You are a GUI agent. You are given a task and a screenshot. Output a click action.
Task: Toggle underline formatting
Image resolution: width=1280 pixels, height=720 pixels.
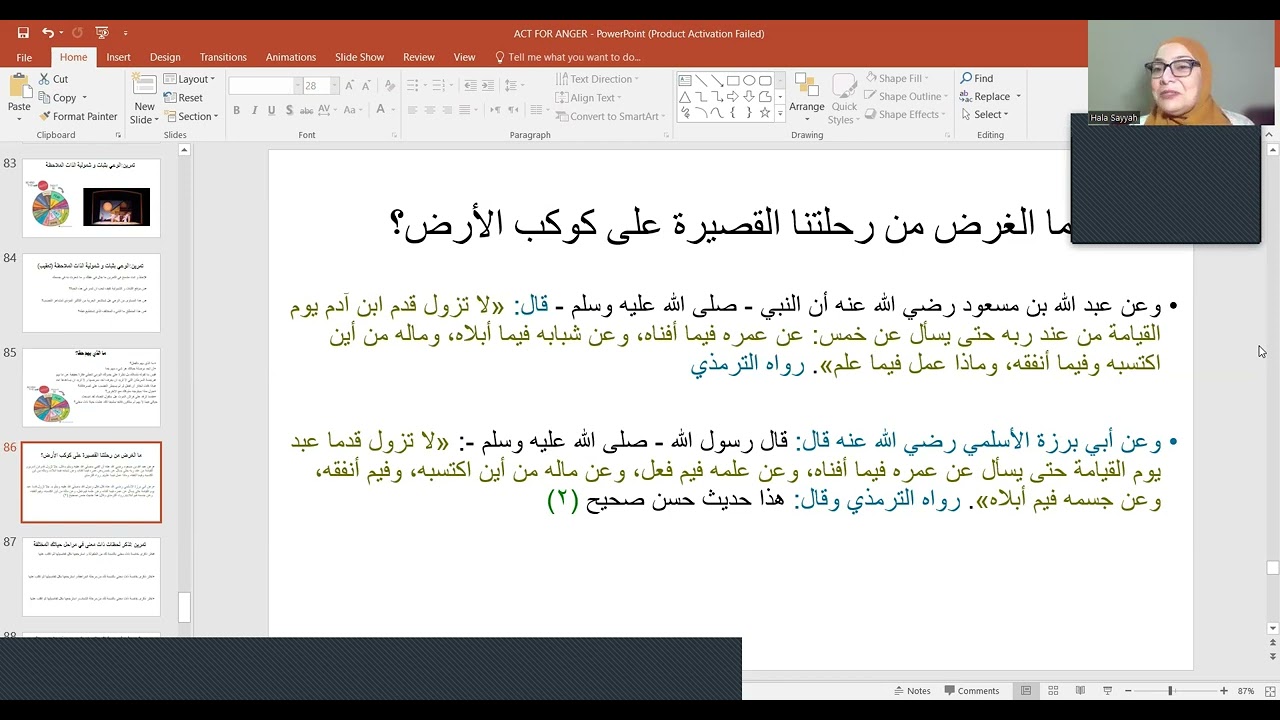(271, 110)
